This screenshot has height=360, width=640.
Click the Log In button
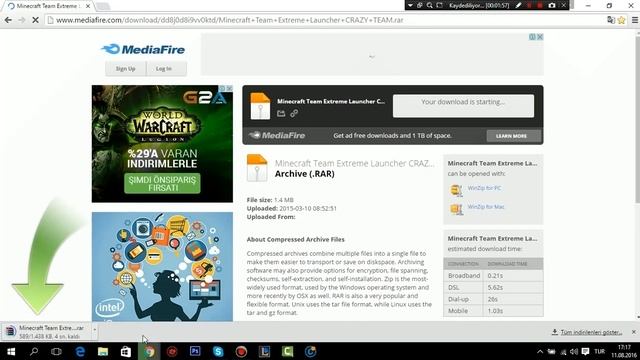point(164,69)
